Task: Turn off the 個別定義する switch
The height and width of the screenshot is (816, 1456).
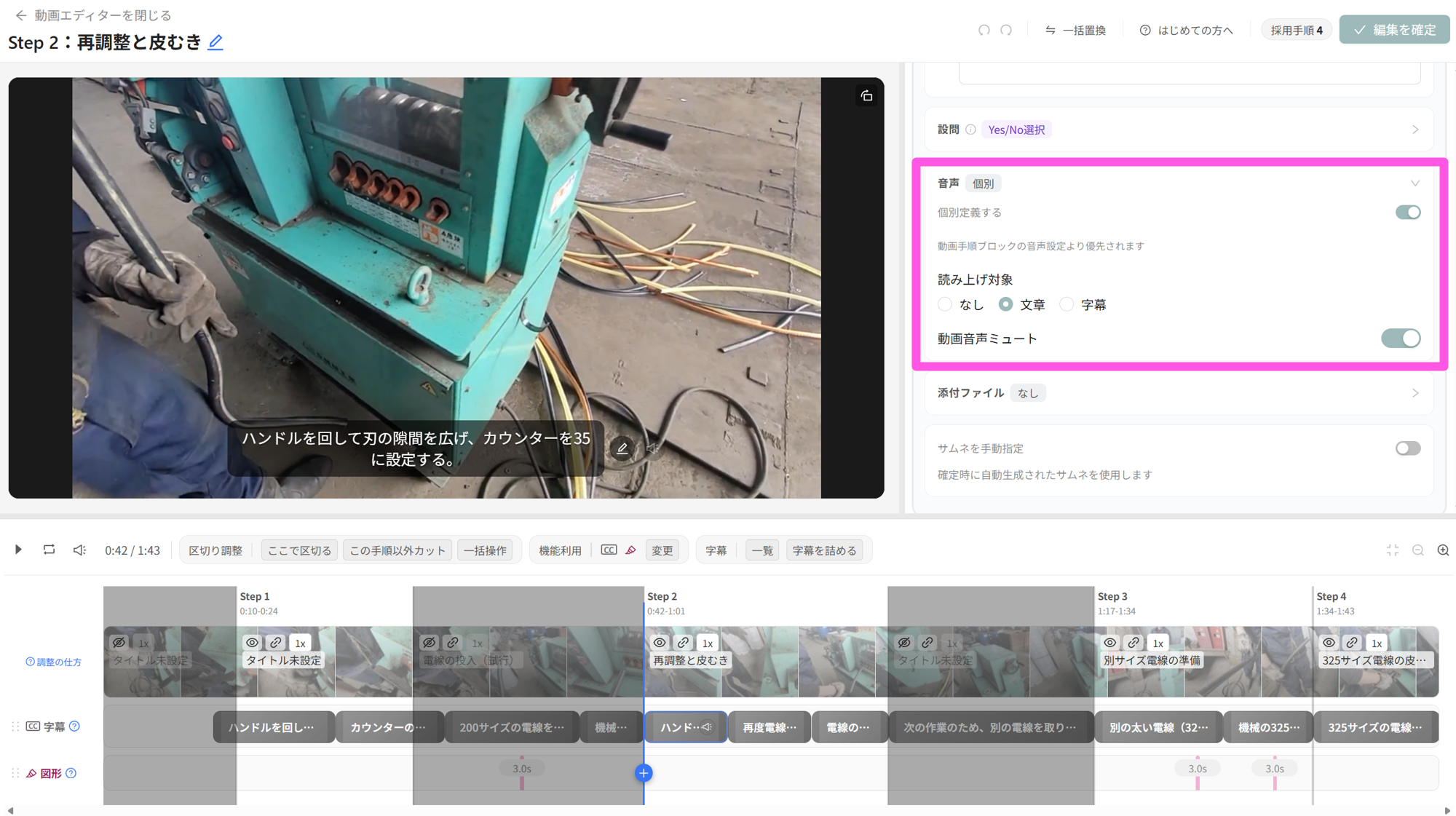Action: tap(1408, 213)
